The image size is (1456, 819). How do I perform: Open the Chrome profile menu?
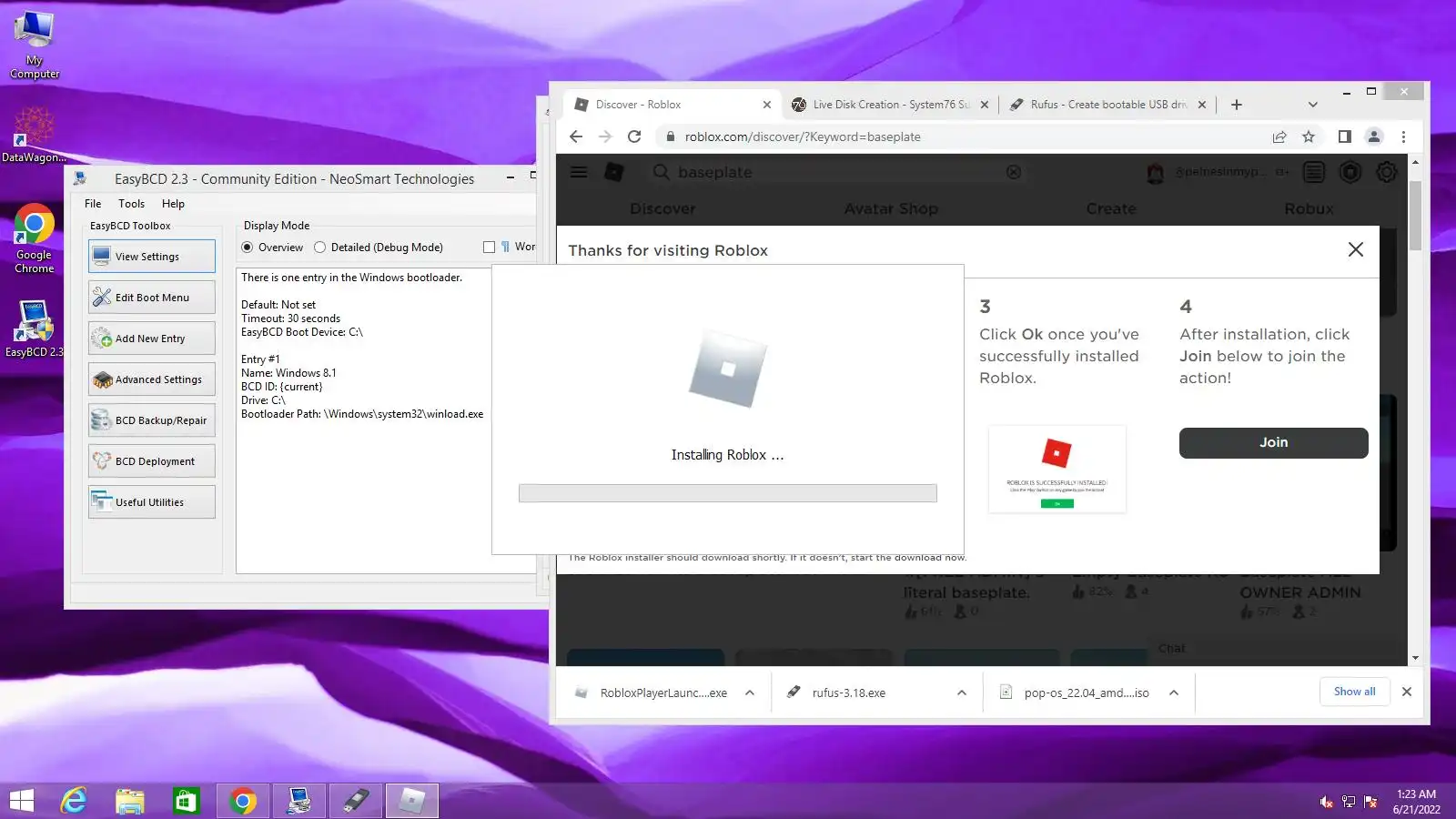(1374, 136)
